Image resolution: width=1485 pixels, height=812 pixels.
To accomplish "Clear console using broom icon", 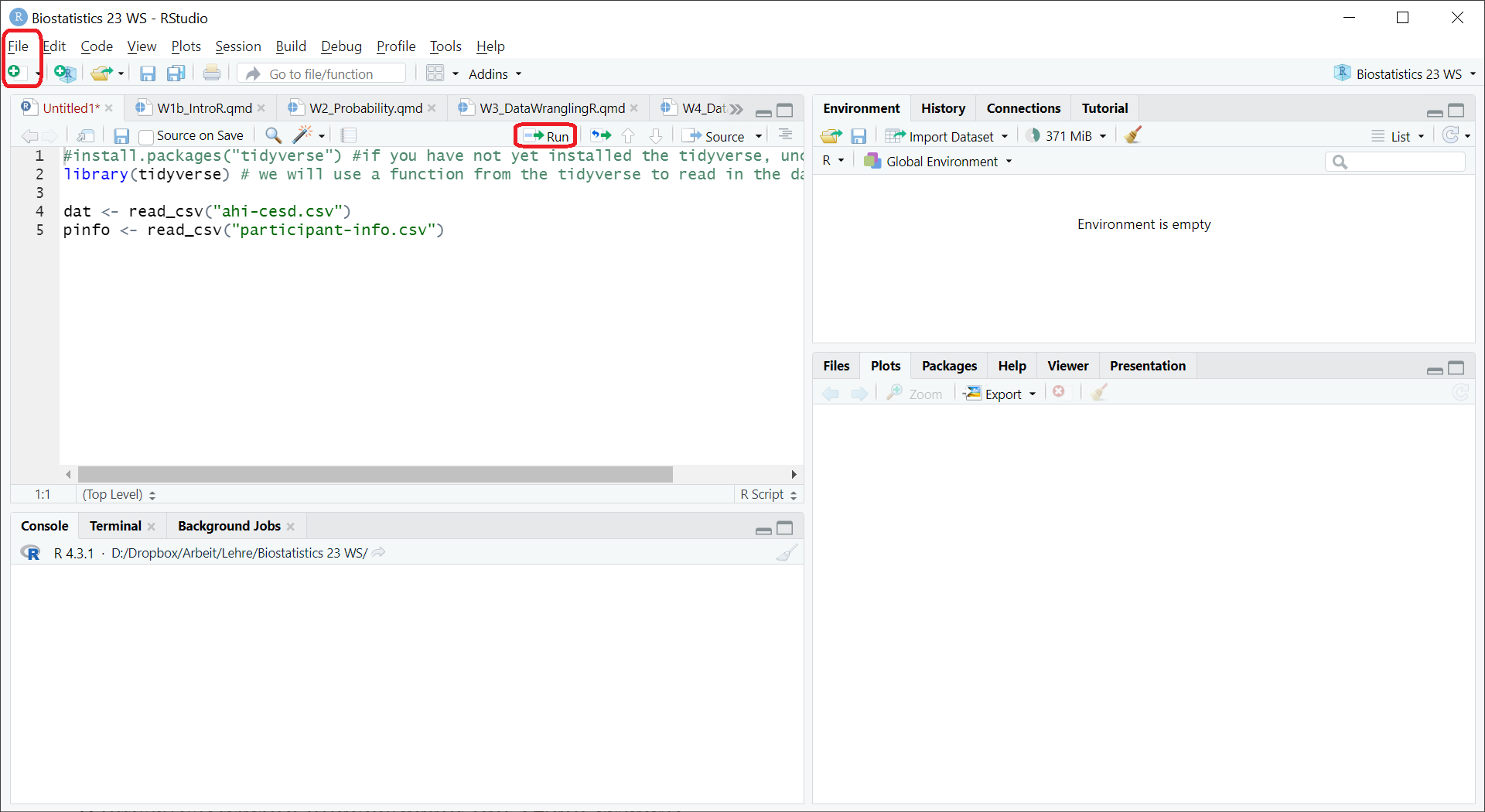I will 786,553.
